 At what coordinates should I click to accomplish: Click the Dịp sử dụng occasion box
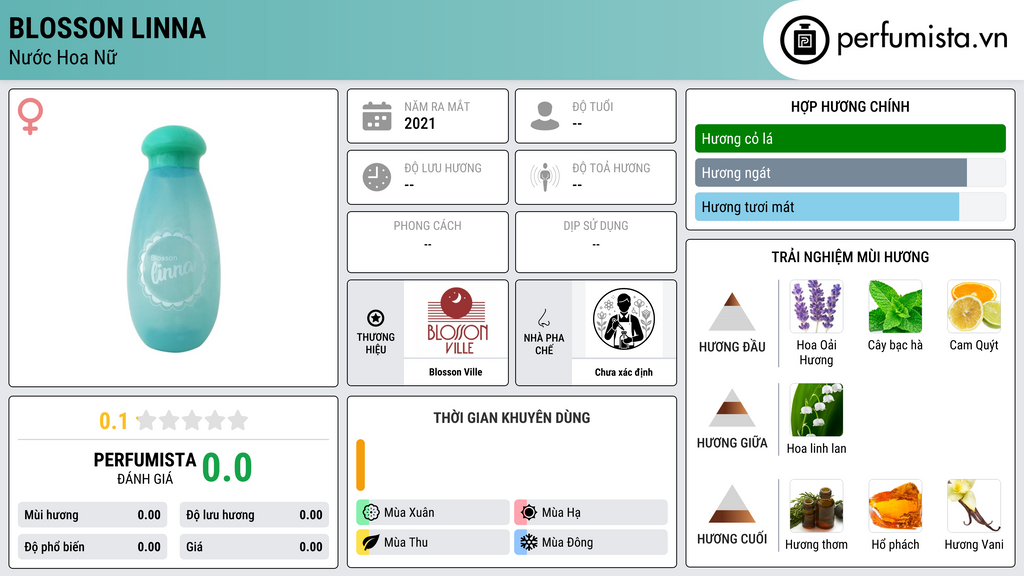click(596, 242)
